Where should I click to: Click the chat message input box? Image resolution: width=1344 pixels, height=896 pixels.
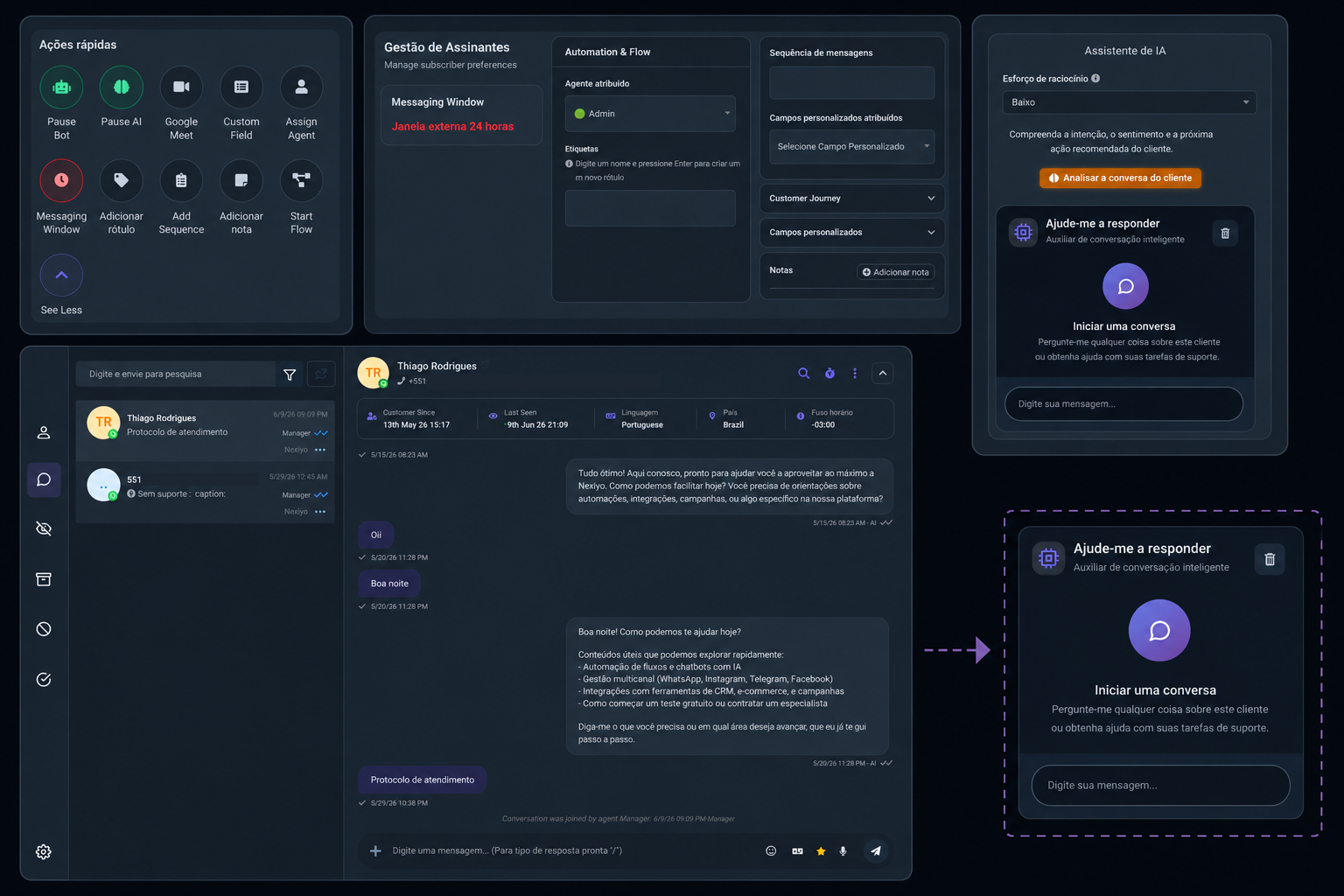tap(569, 850)
